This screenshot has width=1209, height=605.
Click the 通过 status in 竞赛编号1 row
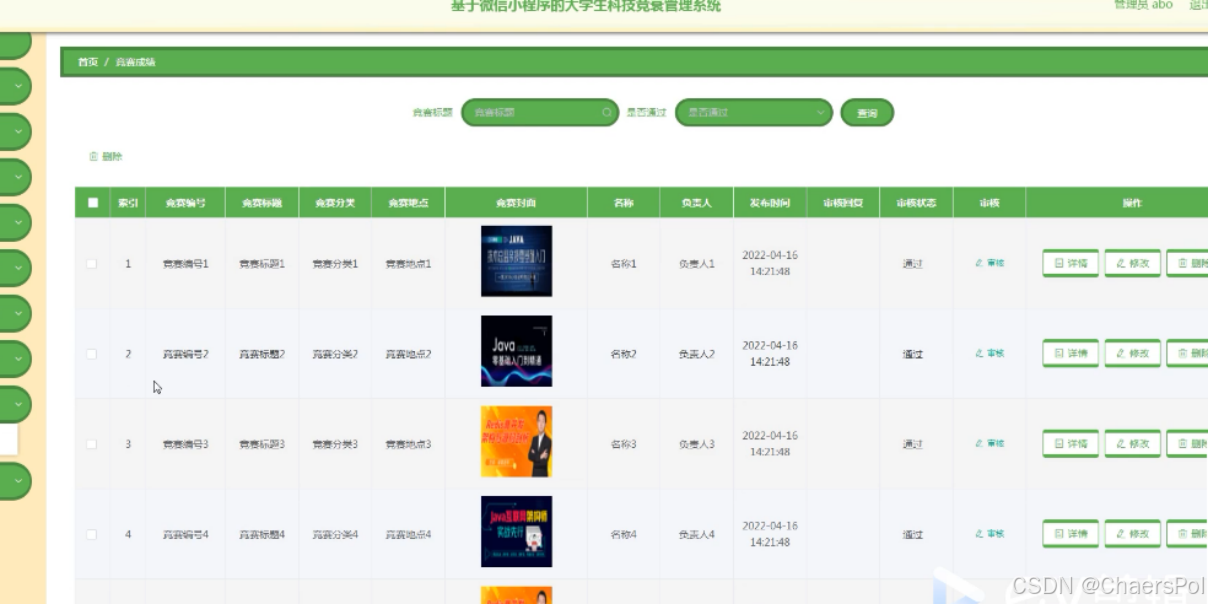[913, 264]
